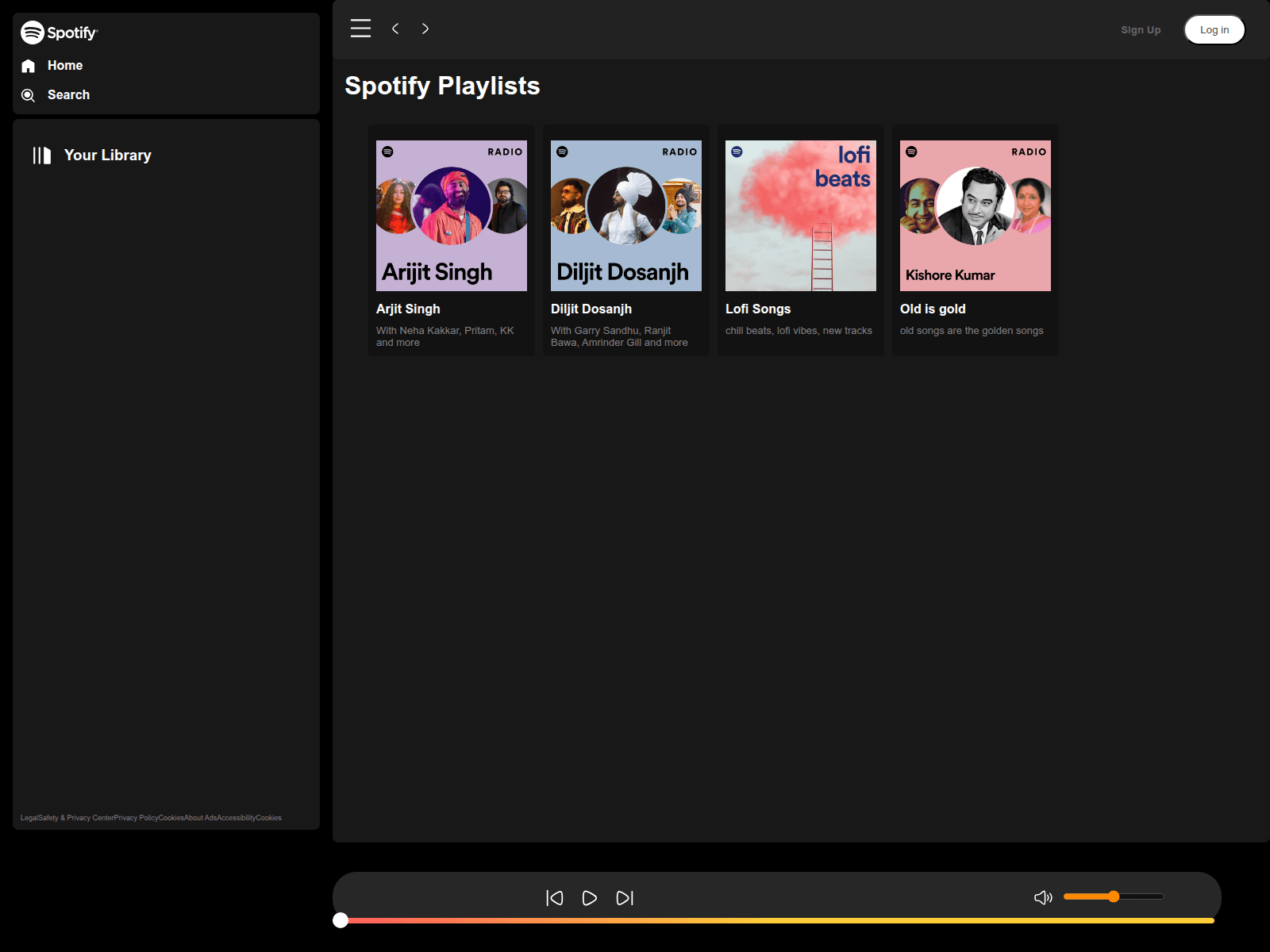Go back to the previous track
This screenshot has height=952, width=1270.
(x=555, y=897)
